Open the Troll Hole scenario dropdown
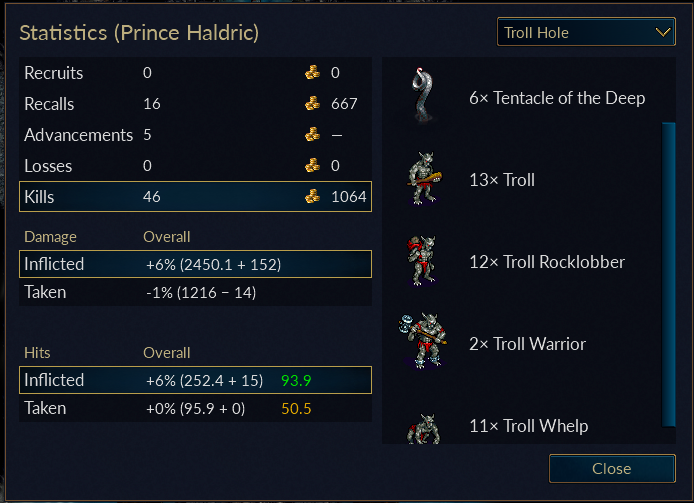This screenshot has width=694, height=503. (586, 32)
